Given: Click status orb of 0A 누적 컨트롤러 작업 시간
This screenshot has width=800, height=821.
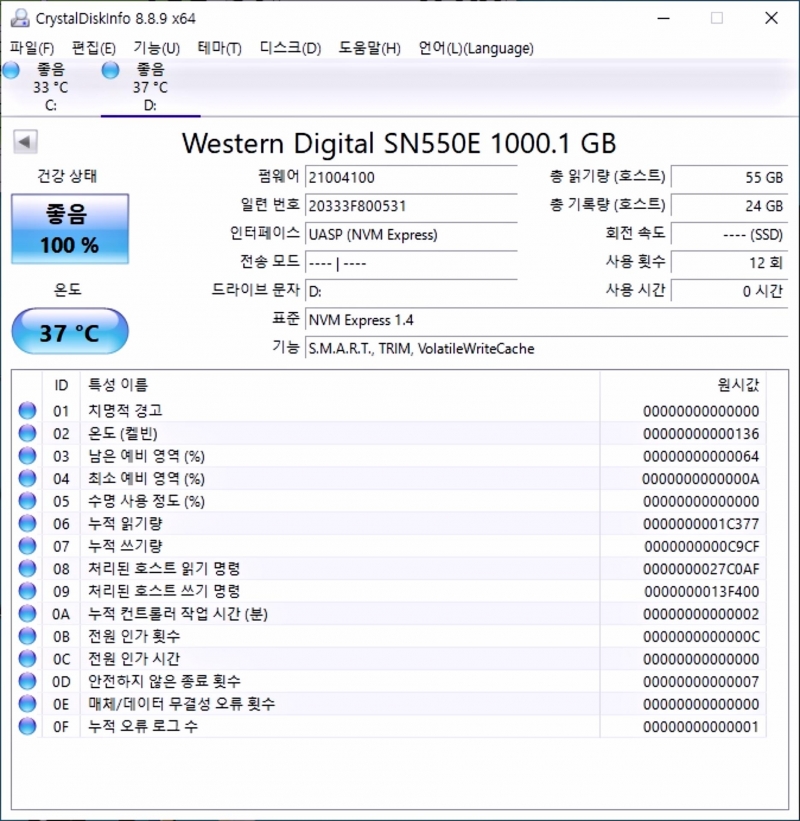Looking at the screenshot, I should [x=27, y=613].
